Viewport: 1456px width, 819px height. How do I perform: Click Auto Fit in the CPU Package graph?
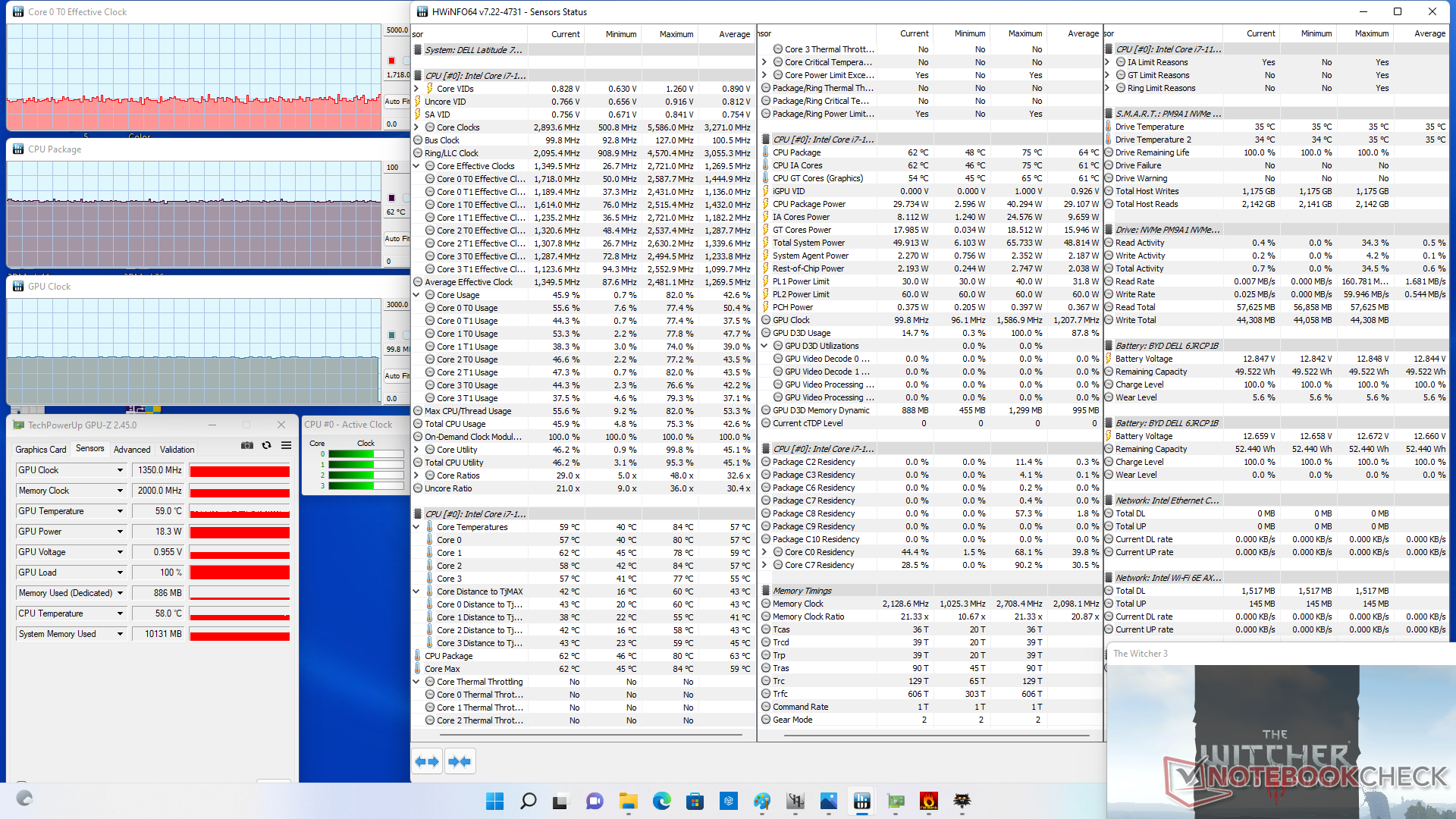(x=396, y=238)
